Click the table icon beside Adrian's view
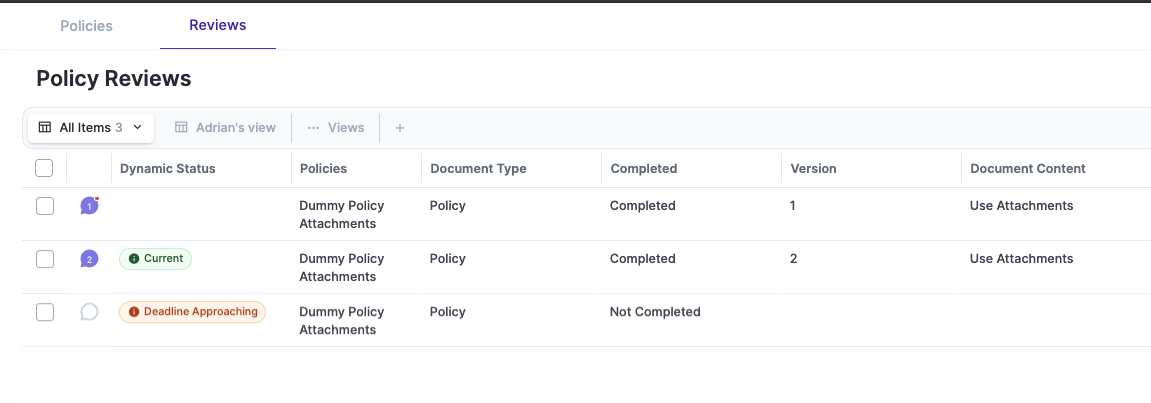1151x403 pixels. [181, 128]
